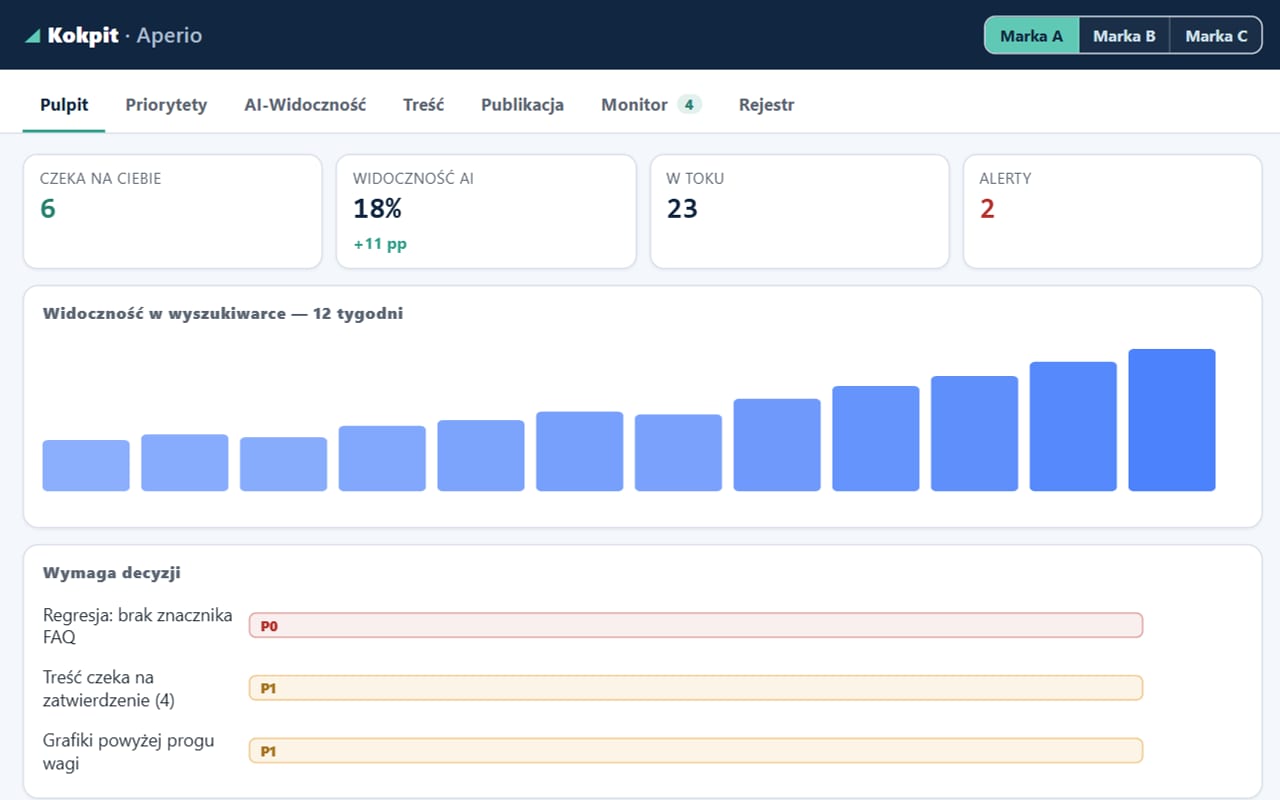Click the +11 pp change value
1280x800 pixels.
pyautogui.click(x=380, y=244)
